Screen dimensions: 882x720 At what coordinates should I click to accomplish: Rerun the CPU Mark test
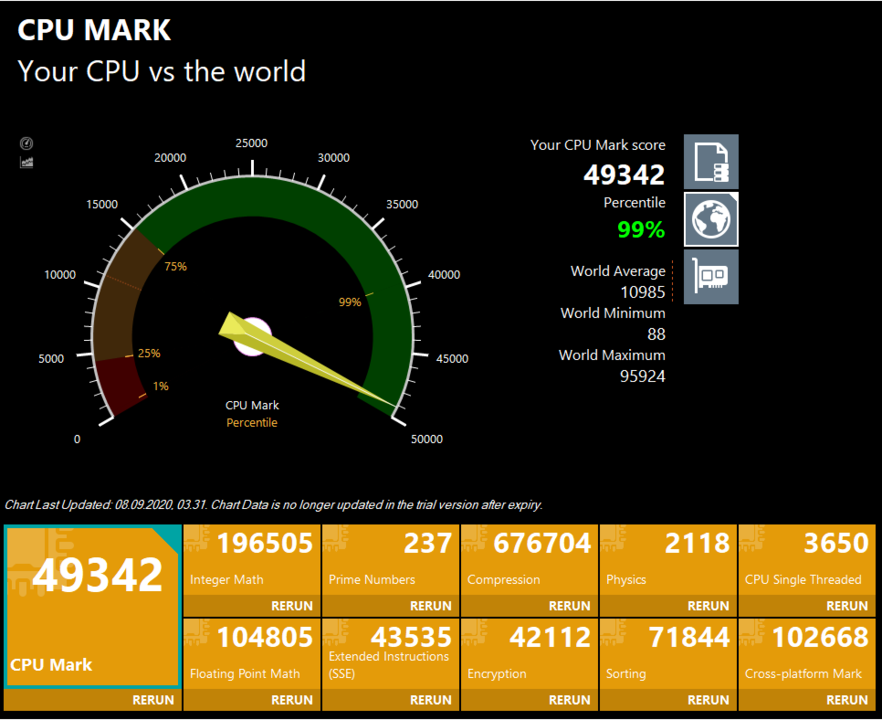click(x=153, y=700)
